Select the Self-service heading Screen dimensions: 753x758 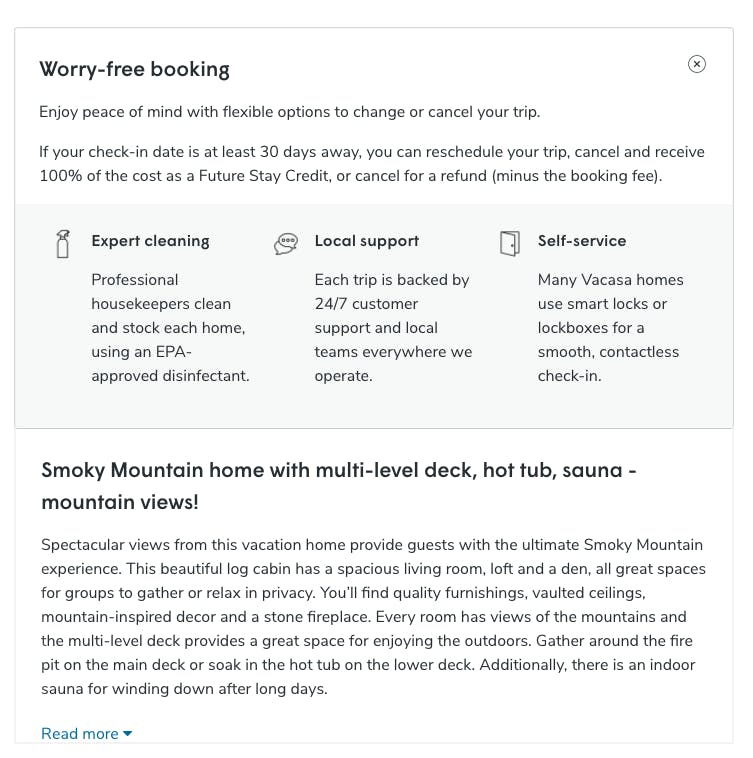[x=582, y=241]
